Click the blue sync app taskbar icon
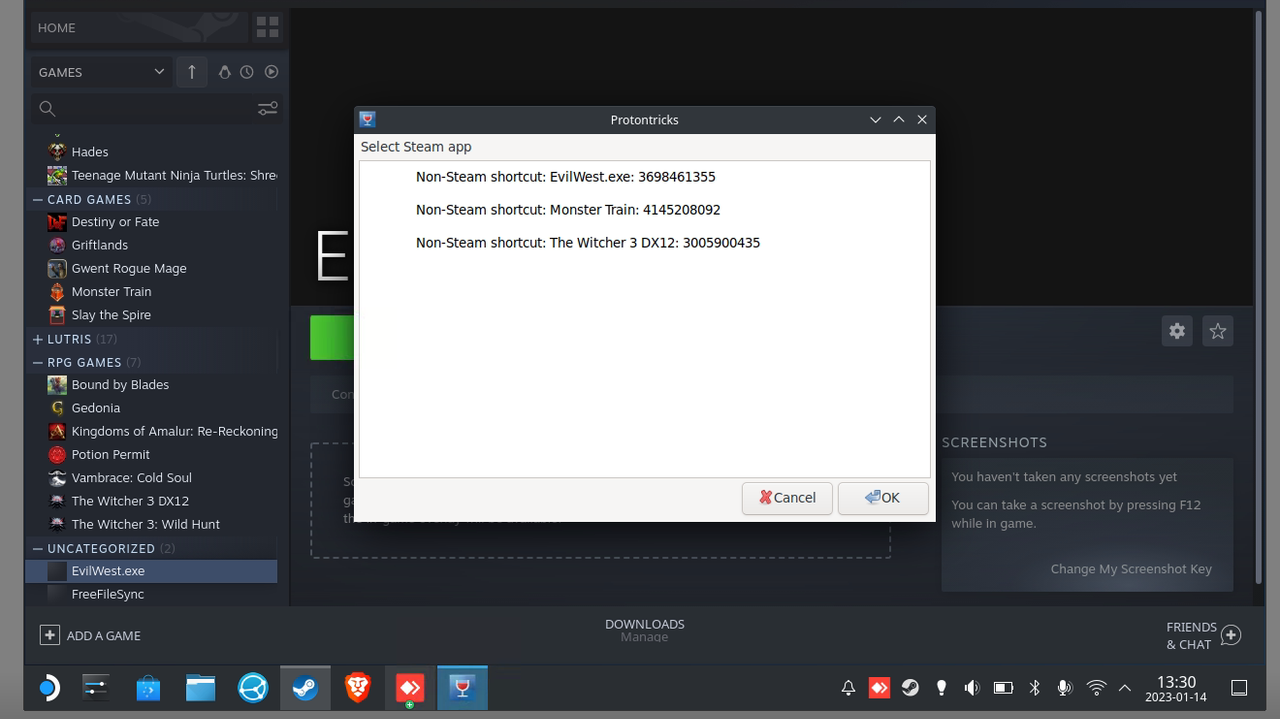 (x=253, y=688)
